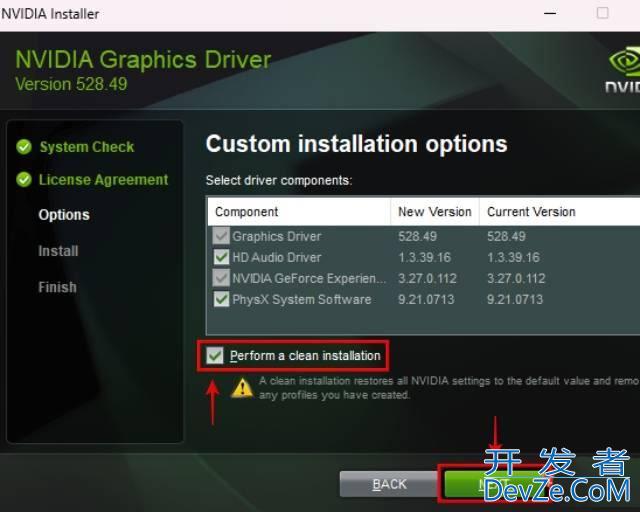Click GeForce Experience new version 3.27.0.112
Image resolution: width=640 pixels, height=512 pixels.
[427, 278]
